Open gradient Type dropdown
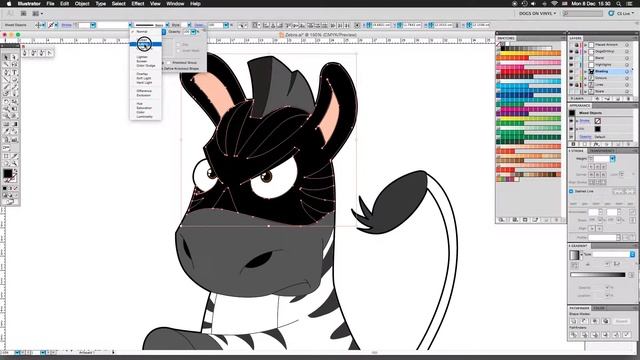The height and width of the screenshot is (360, 640). [x=632, y=254]
